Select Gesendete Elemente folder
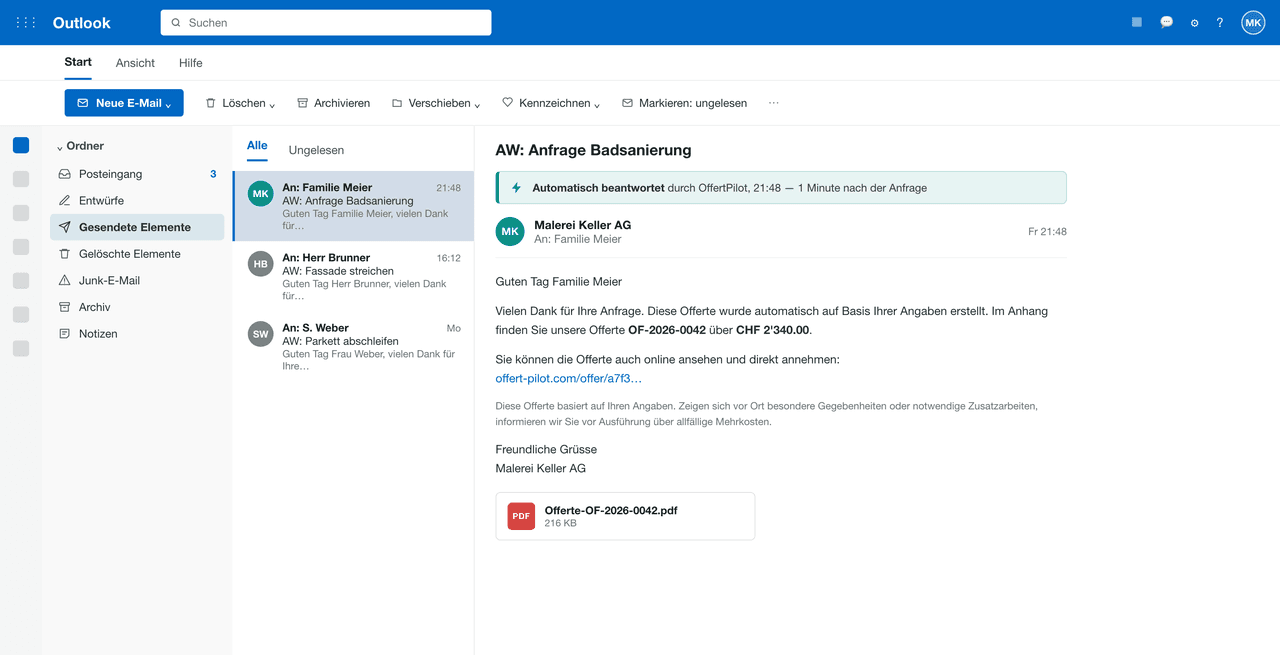Viewport: 1280px width, 655px height. click(137, 227)
